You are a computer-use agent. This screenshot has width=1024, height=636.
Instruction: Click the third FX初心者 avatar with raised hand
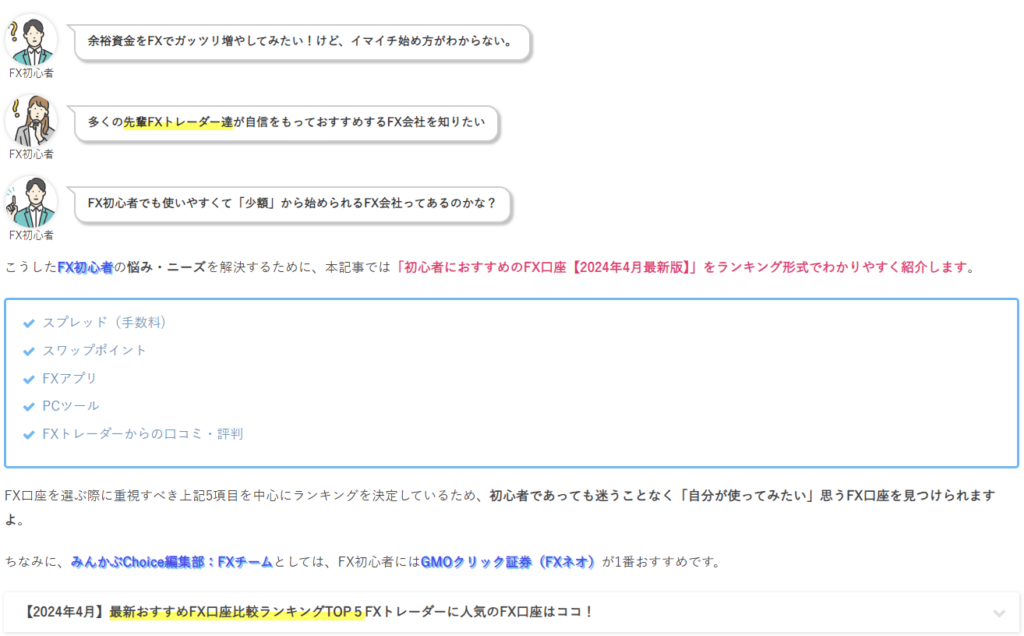[31, 200]
